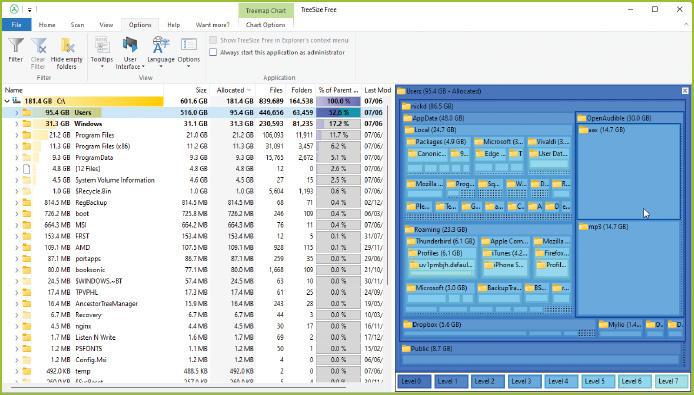Viewport: 694px width, 395px height.
Task: Toggle Show TreeSize in Explorer context menu
Action: 213,40
